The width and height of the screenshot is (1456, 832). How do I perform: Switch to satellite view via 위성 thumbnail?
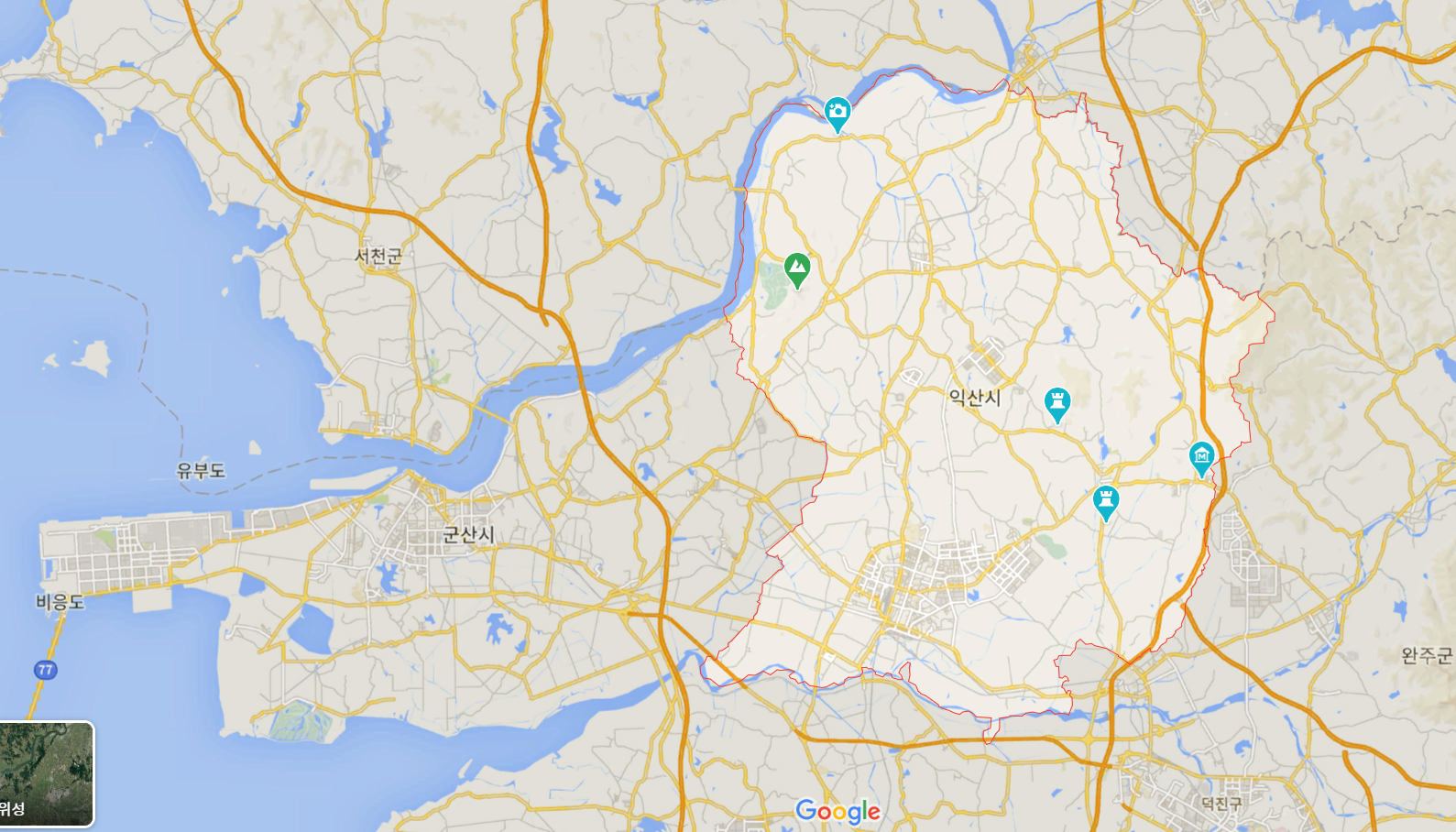[47, 774]
